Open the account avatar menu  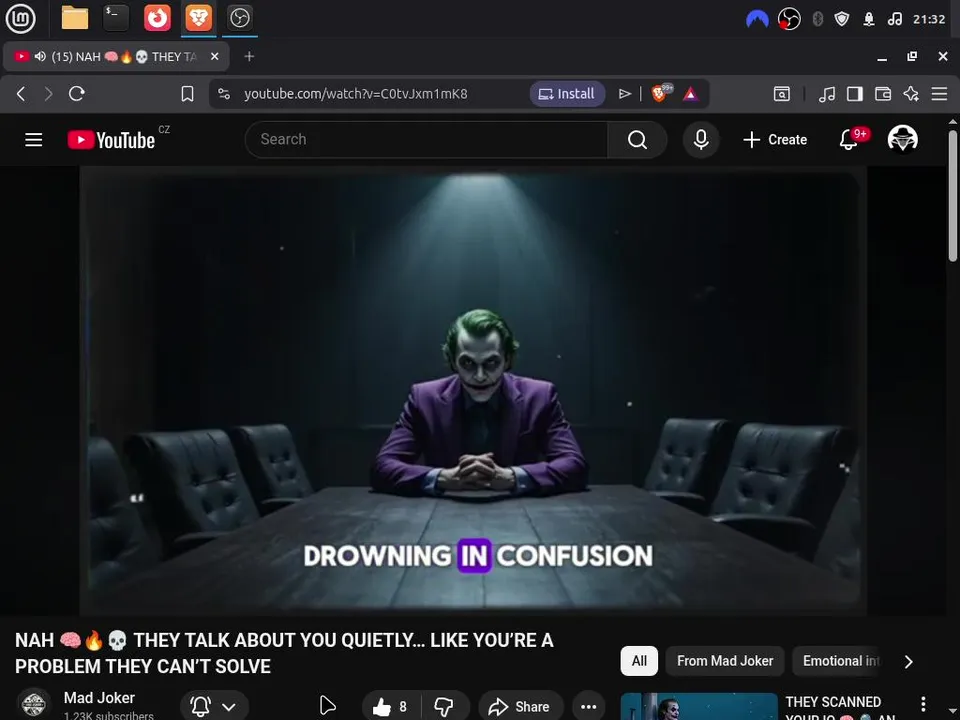pyautogui.click(x=903, y=139)
